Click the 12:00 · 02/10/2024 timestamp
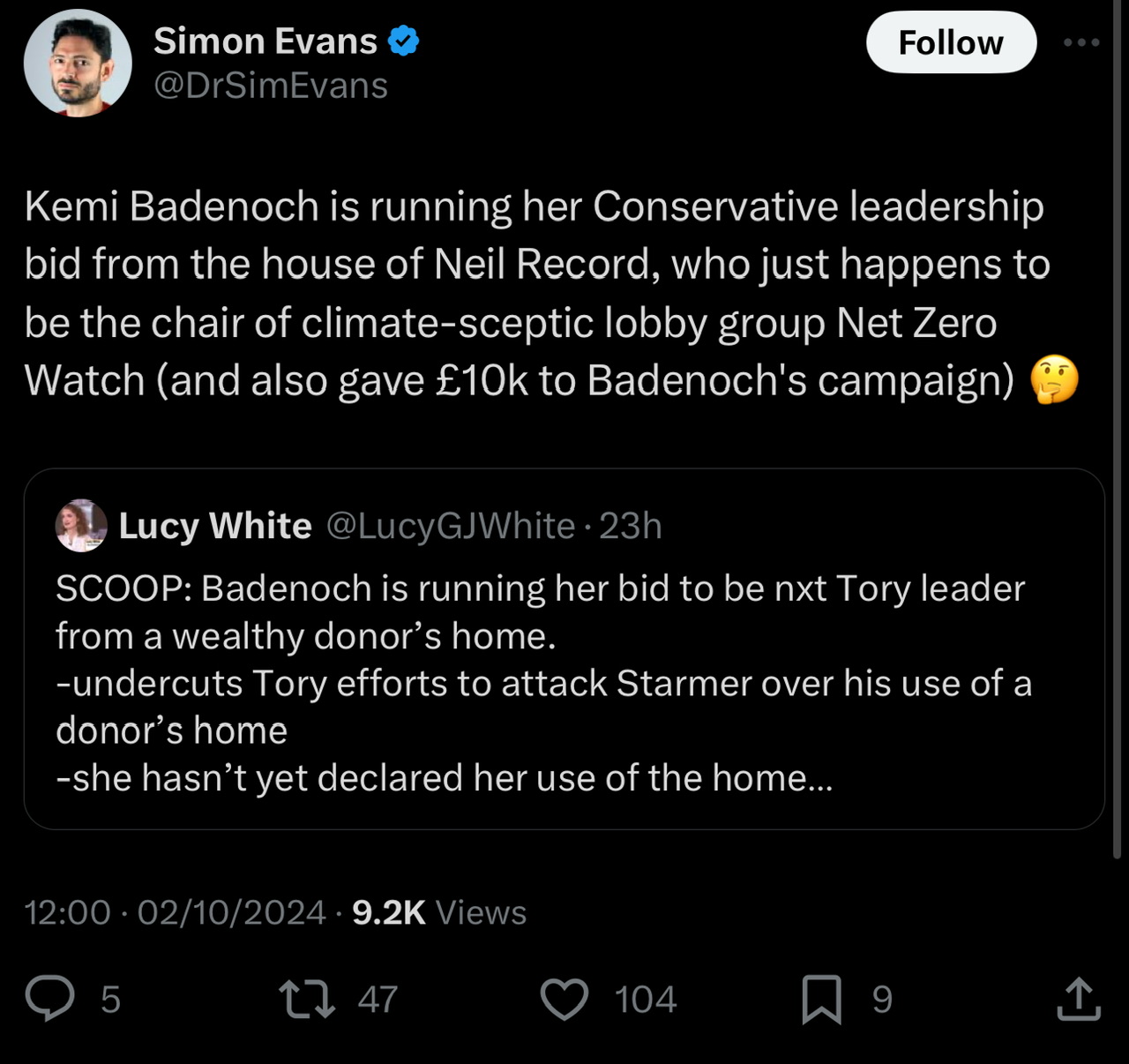The height and width of the screenshot is (1064, 1129). tap(175, 912)
